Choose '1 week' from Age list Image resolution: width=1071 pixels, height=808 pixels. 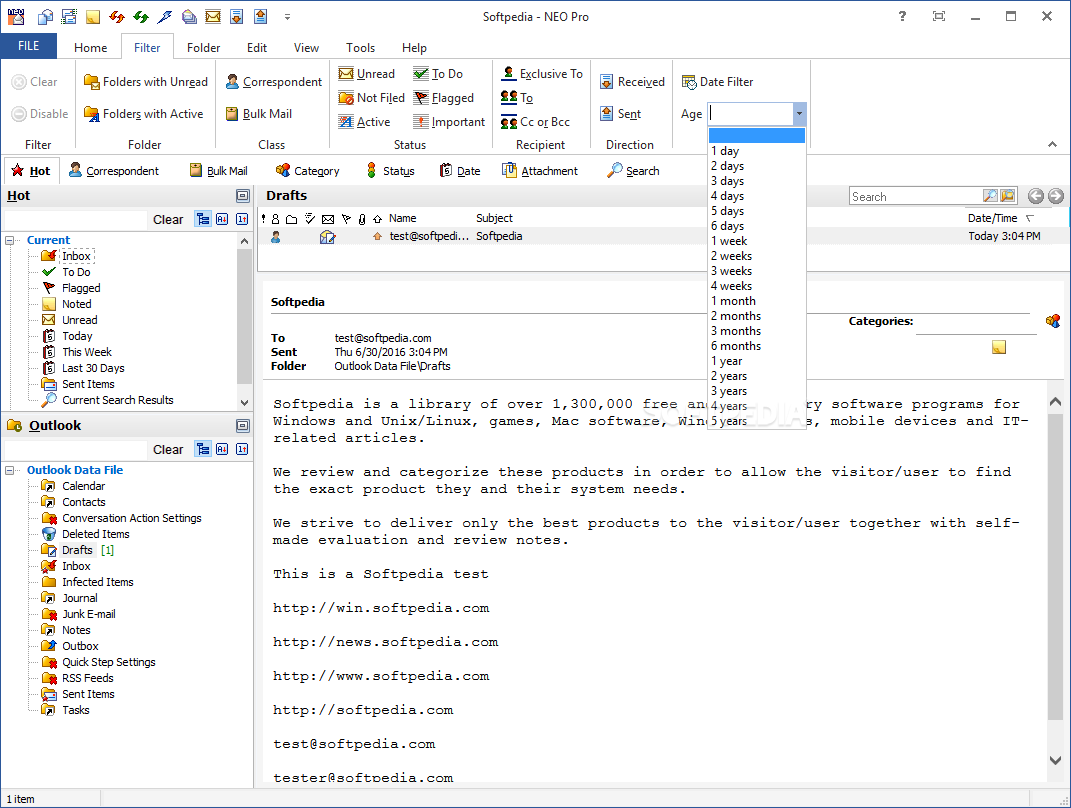[757, 241]
